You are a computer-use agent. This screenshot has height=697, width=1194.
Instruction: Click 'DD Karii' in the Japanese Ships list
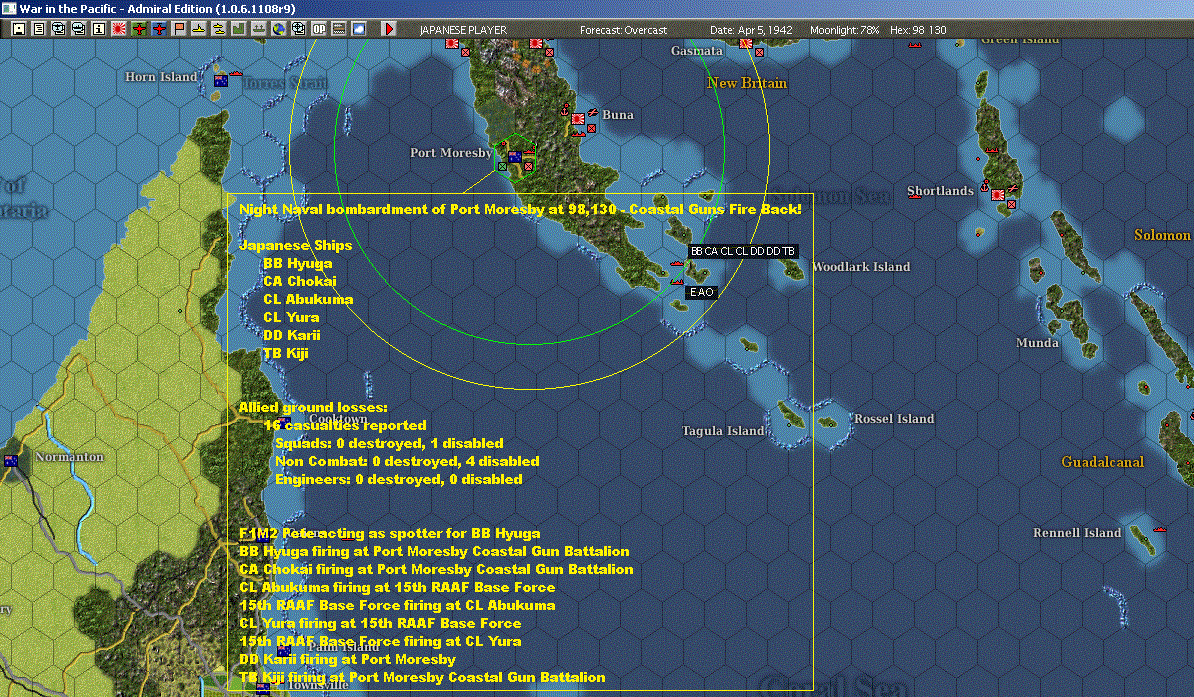(292, 335)
